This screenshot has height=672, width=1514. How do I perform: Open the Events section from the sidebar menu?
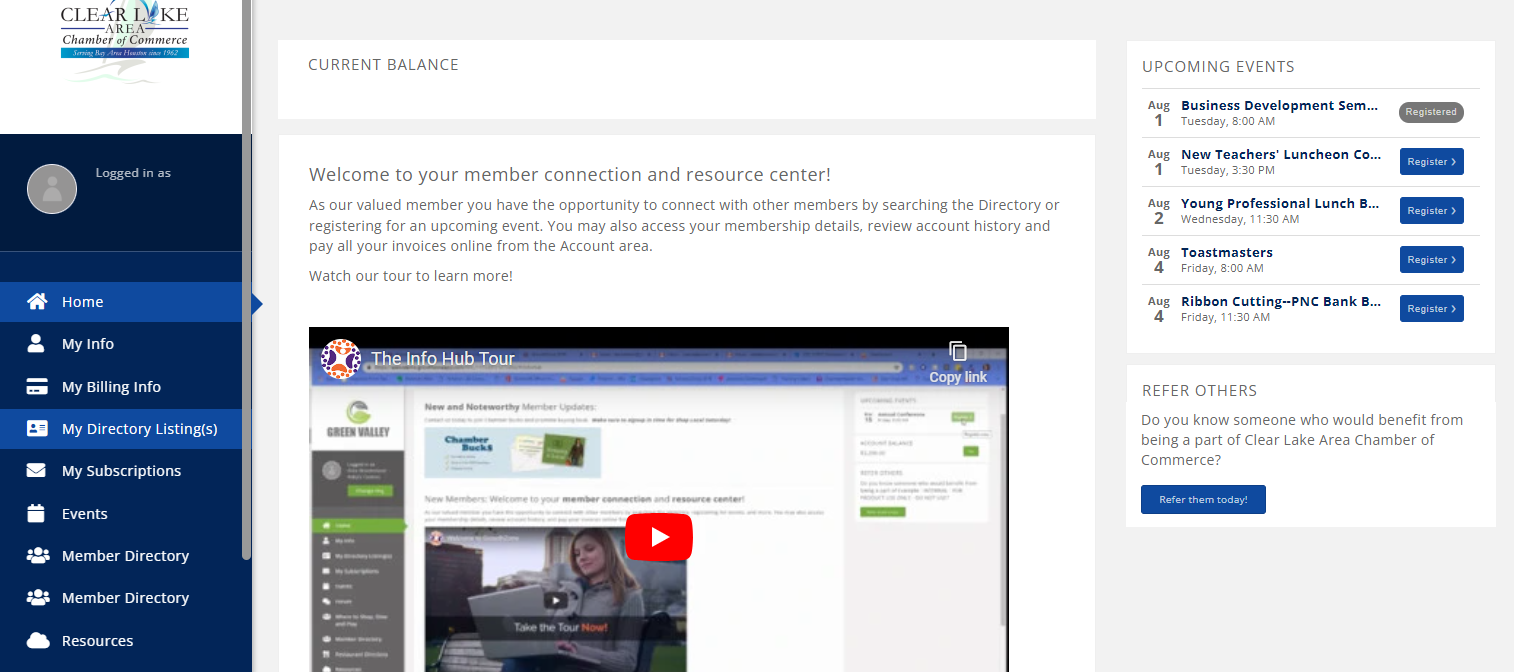[x=83, y=513]
